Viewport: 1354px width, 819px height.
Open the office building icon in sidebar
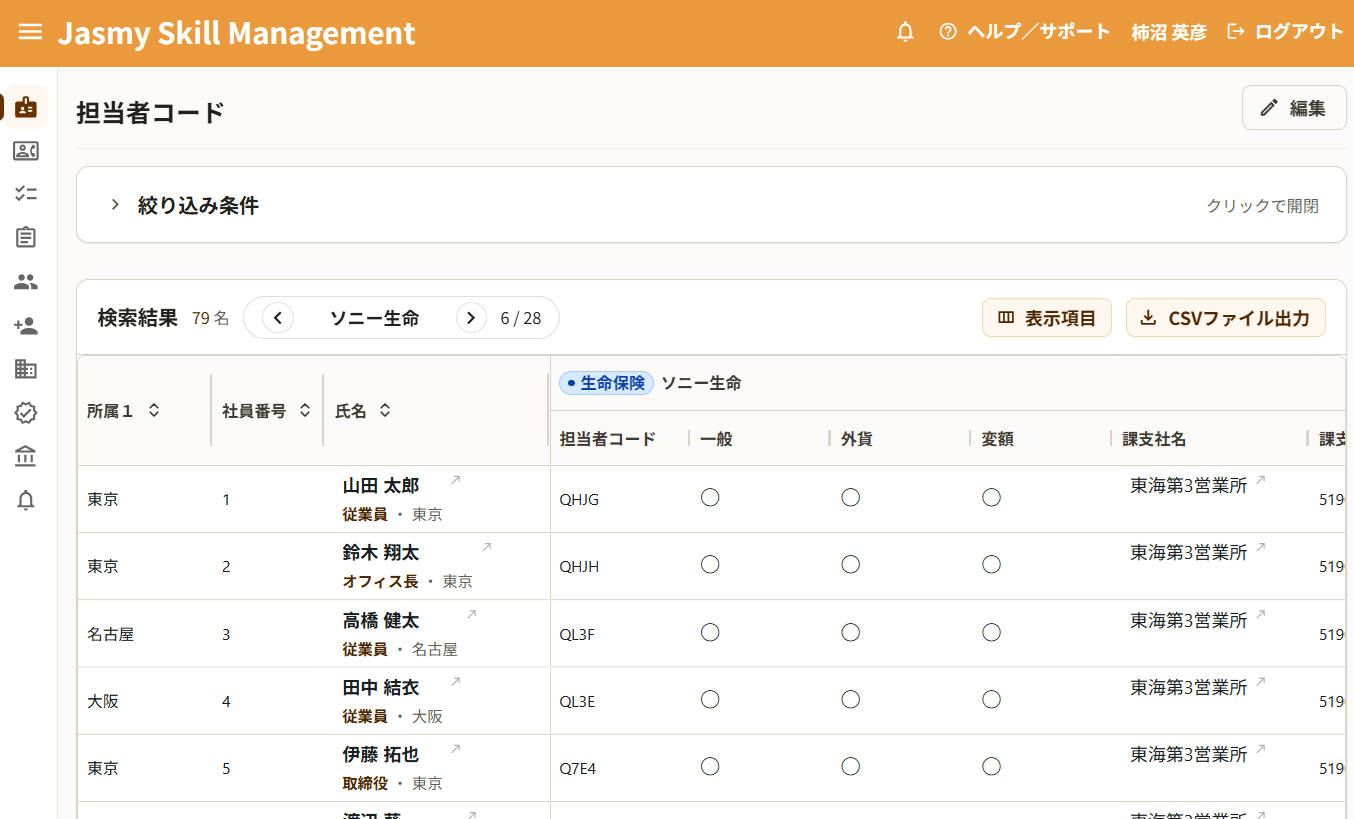(26, 369)
